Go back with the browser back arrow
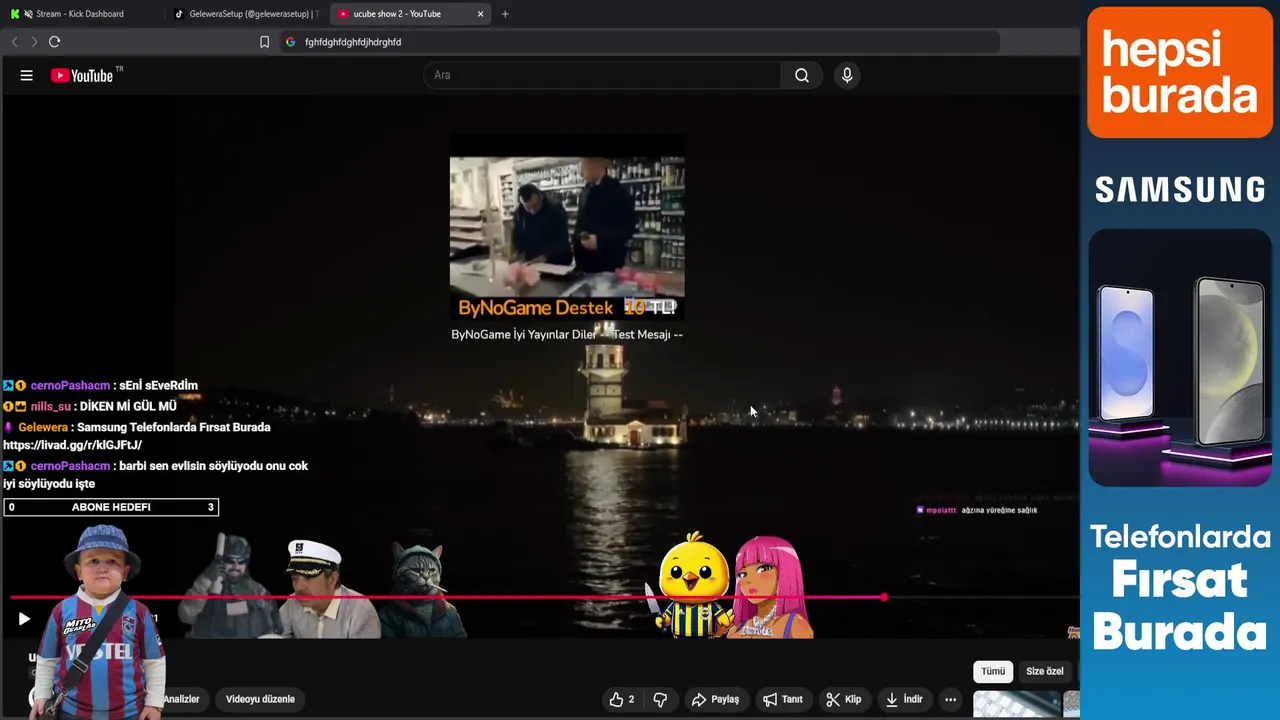Image resolution: width=1280 pixels, height=720 pixels. [x=14, y=42]
